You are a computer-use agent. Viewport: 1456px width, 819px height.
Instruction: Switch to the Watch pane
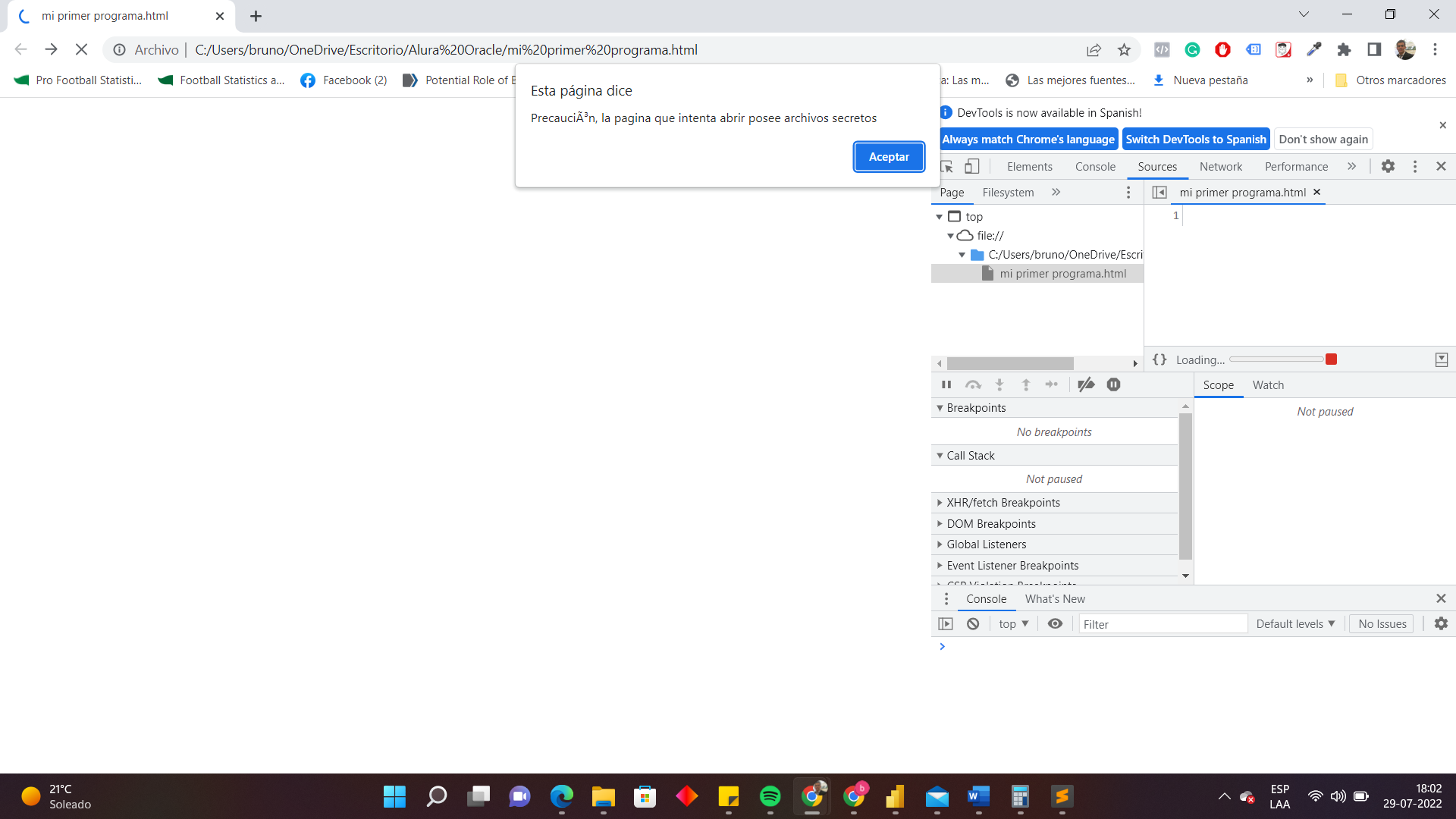pyautogui.click(x=1268, y=385)
